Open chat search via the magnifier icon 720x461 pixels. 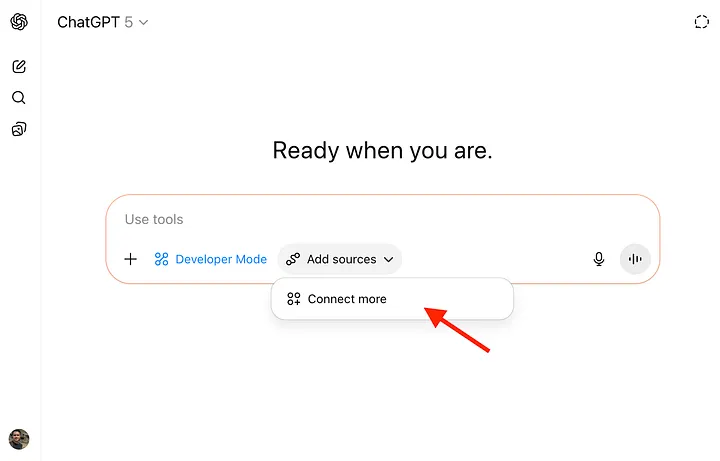coord(19,98)
